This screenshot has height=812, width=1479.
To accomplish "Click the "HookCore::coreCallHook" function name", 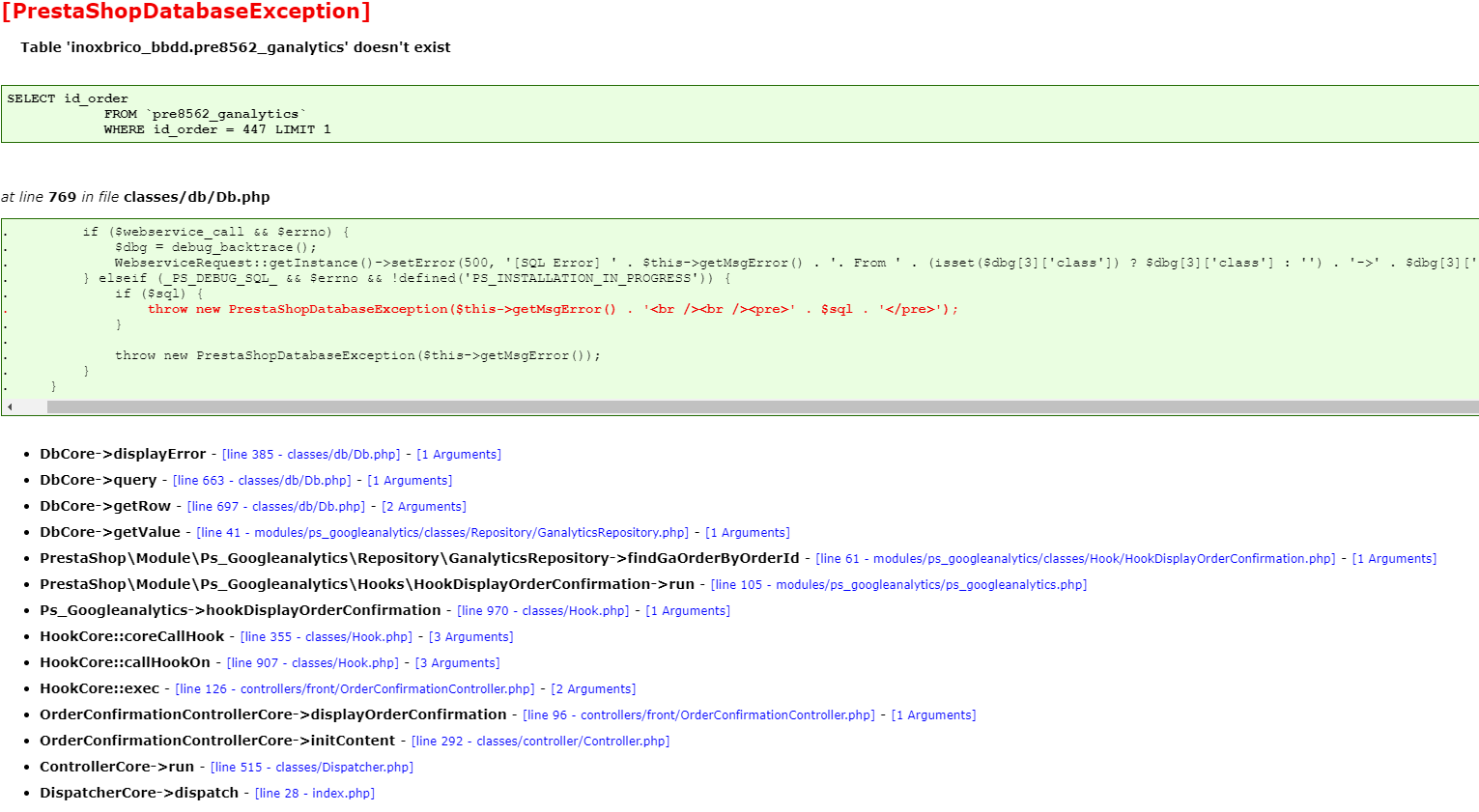I will tap(132, 636).
